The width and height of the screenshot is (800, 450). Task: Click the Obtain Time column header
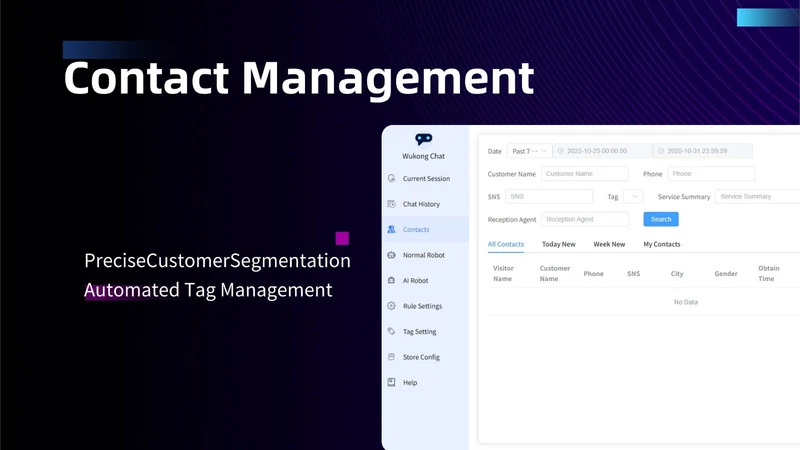(768, 273)
